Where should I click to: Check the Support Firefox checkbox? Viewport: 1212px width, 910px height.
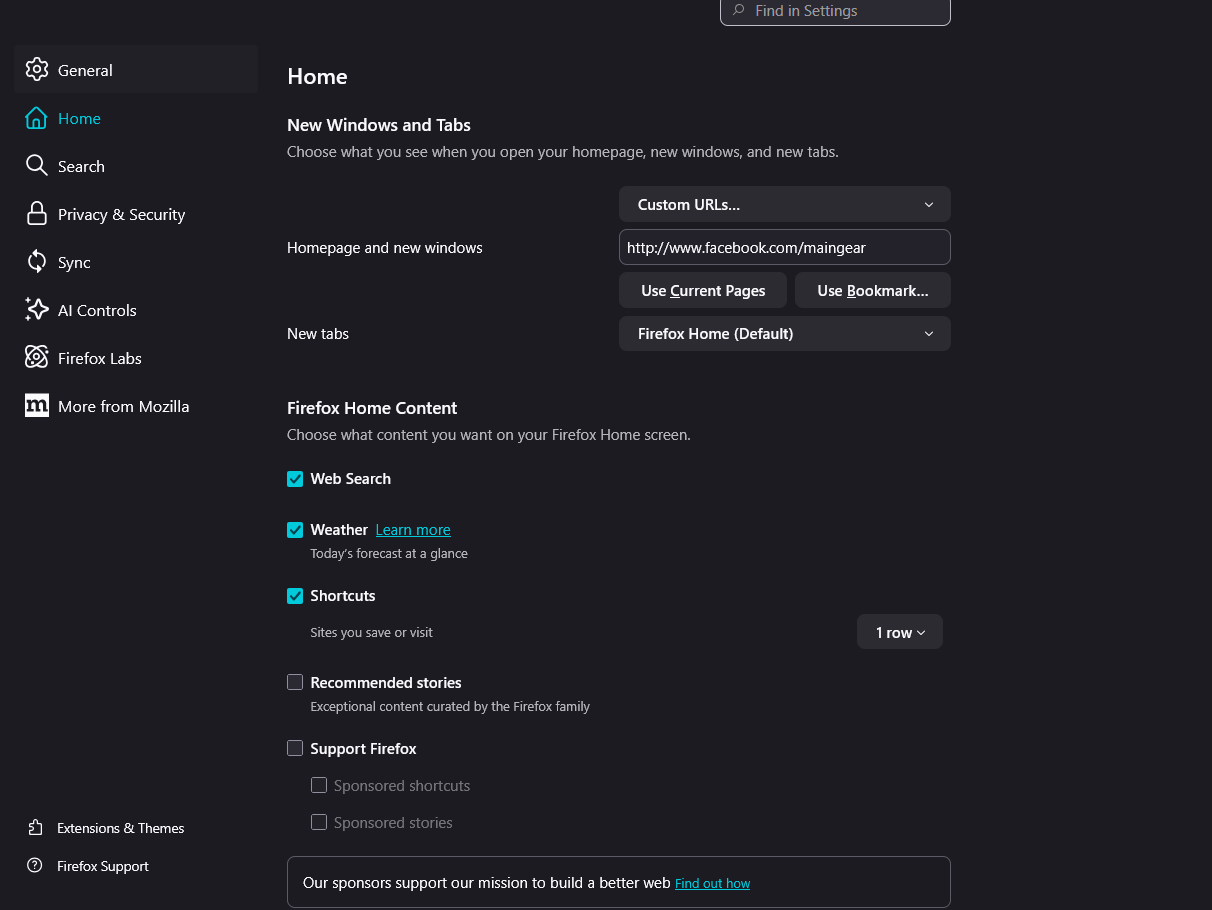295,749
